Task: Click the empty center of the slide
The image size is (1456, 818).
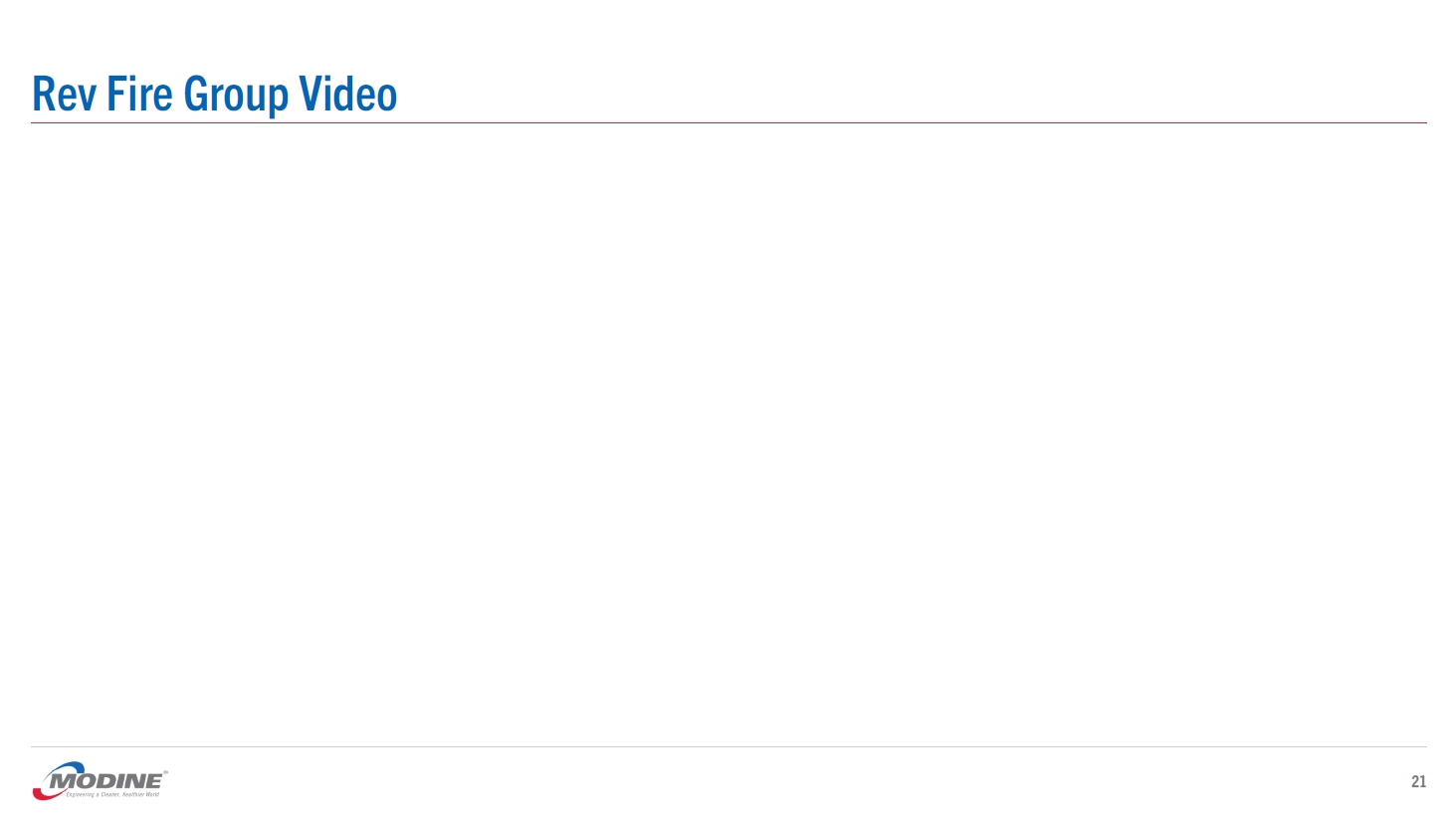Action: coord(728,434)
